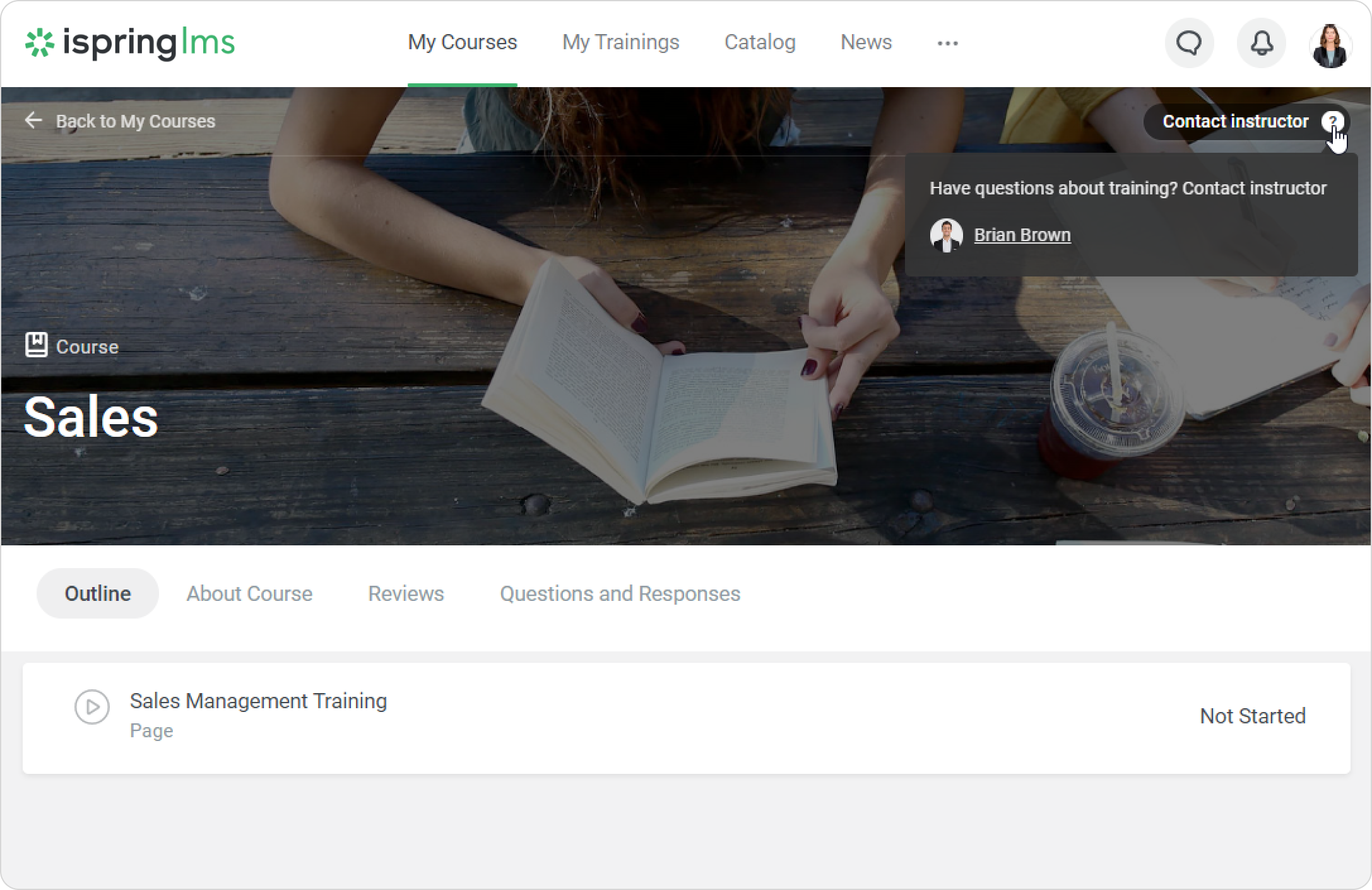Open the Questions and Responses tab
Screen dimensions: 1372x890
[619, 593]
